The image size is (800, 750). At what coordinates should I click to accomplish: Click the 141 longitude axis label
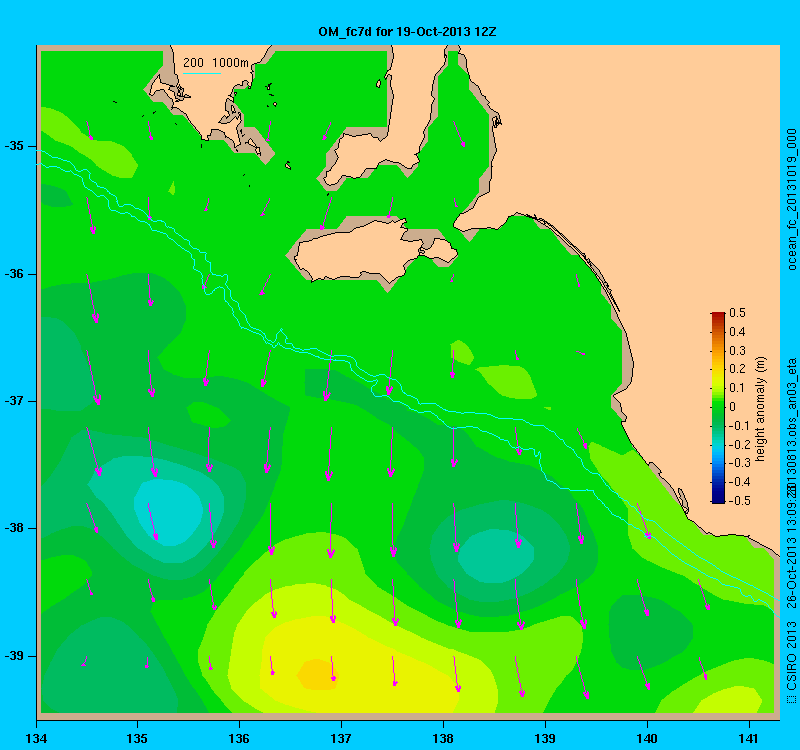pyautogui.click(x=749, y=738)
